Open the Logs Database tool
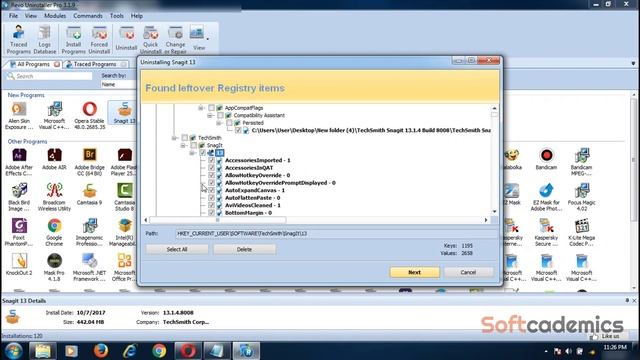Viewport: 640px width, 360px height. pyautogui.click(x=44, y=39)
